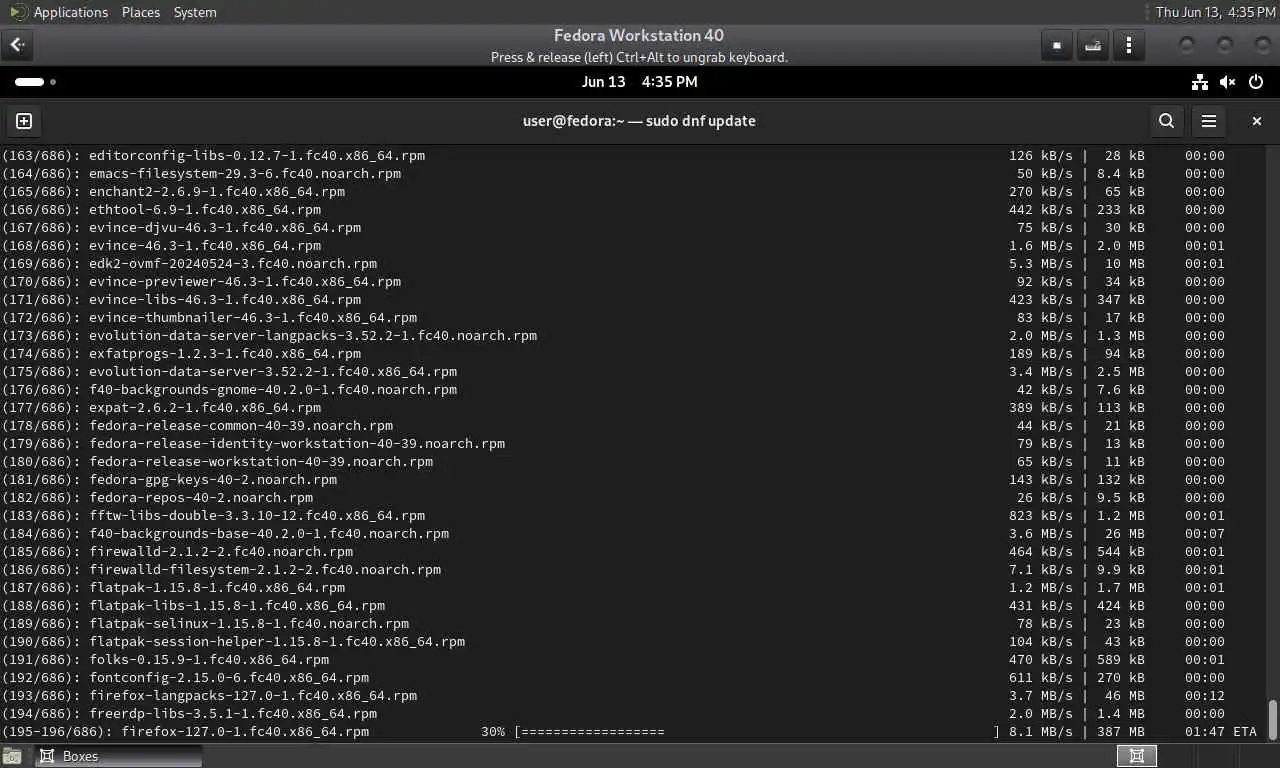Click the fedora-release-common-40-39 line
The image size is (1280, 768).
(613, 426)
